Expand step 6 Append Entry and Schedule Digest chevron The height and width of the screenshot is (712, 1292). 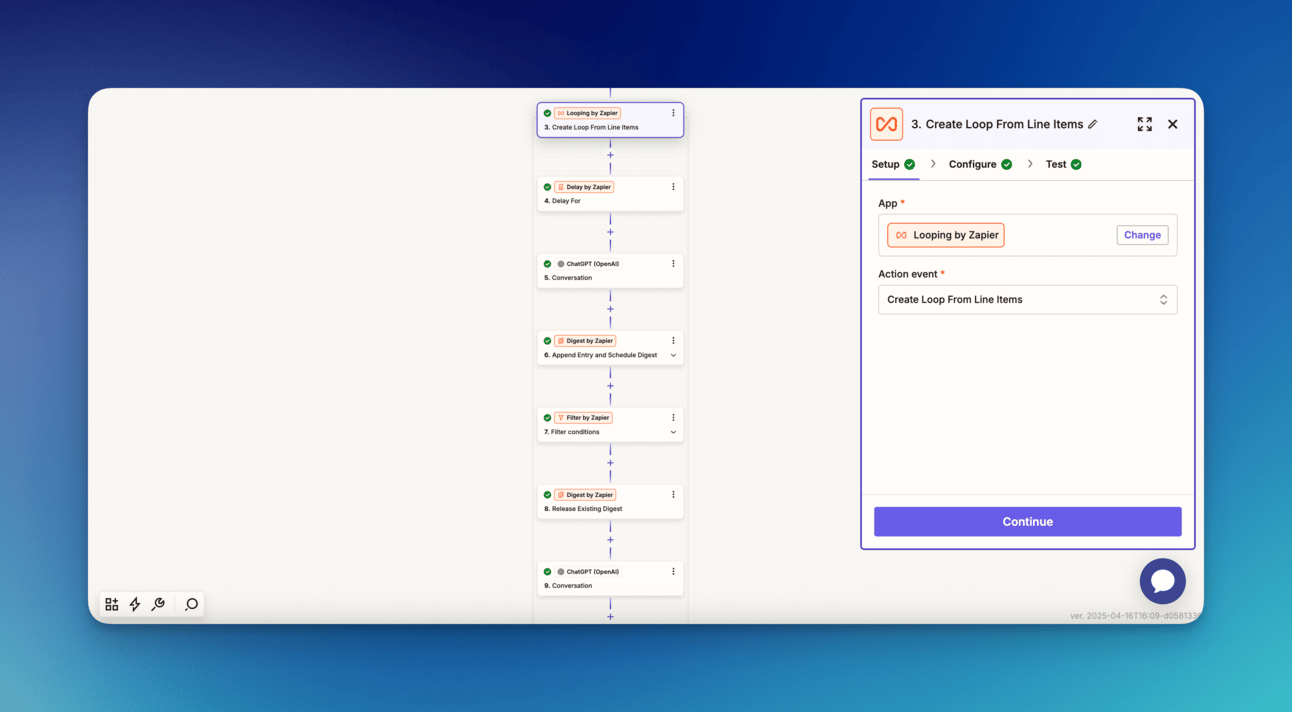point(673,355)
